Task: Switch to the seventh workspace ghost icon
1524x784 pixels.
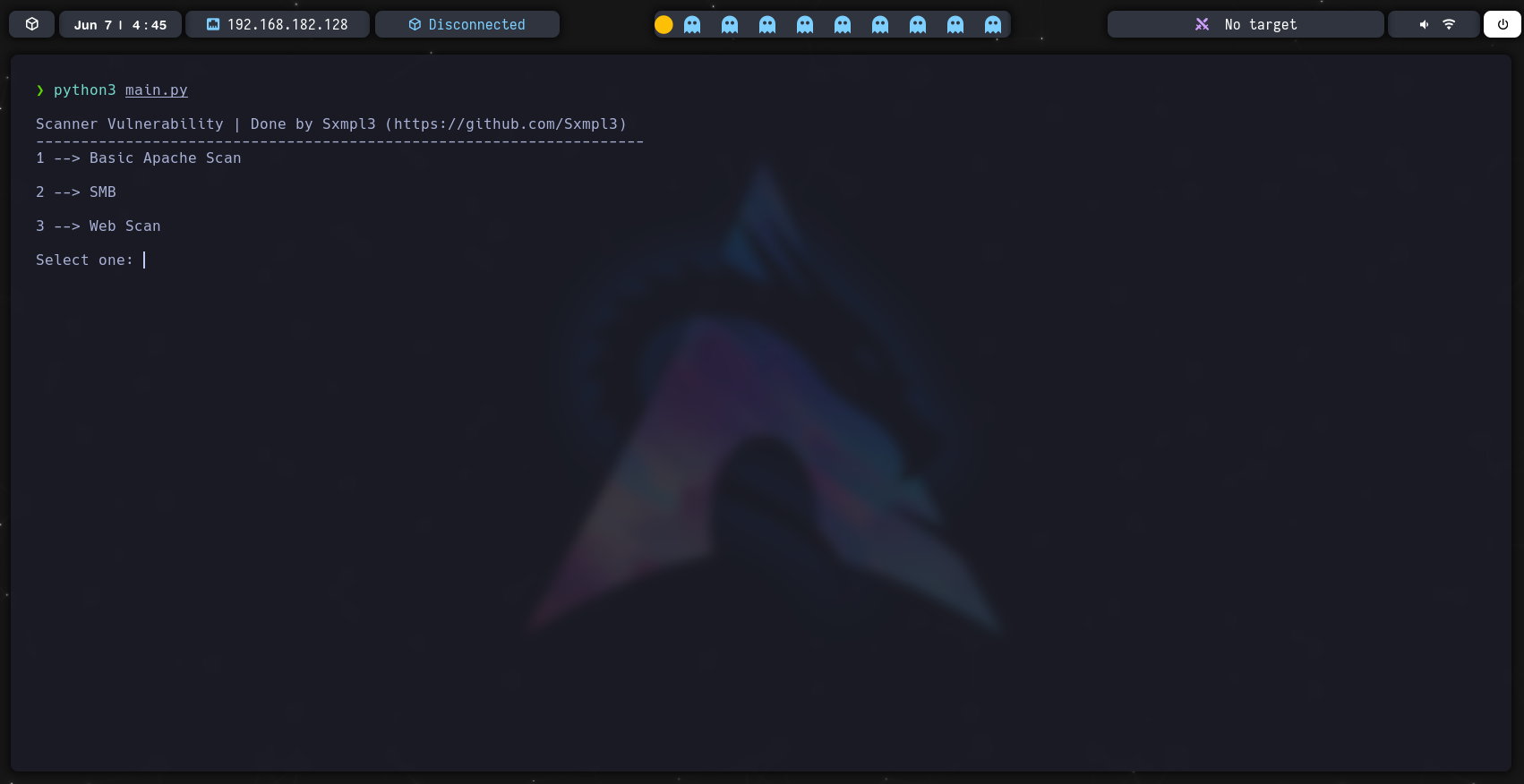Action: (880, 24)
